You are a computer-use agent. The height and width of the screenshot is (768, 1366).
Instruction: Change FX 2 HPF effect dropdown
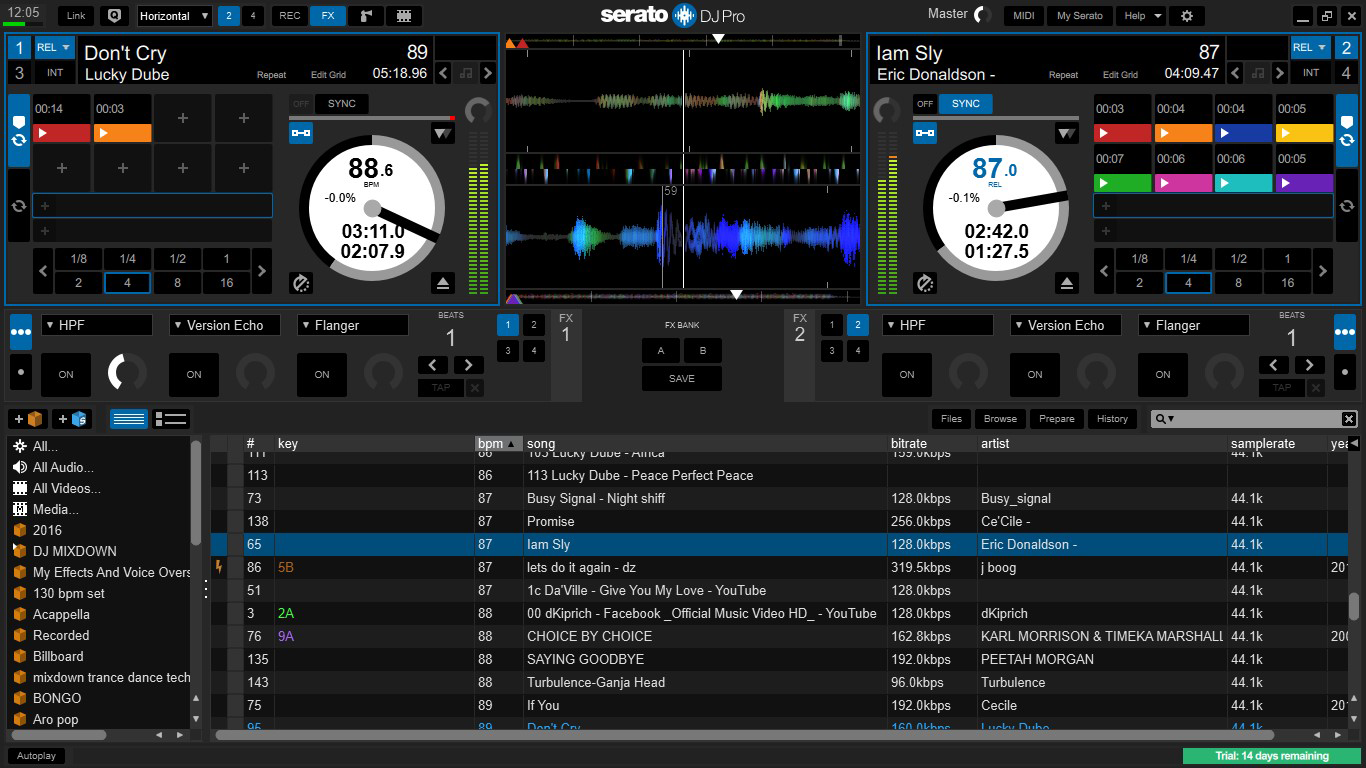pos(938,325)
